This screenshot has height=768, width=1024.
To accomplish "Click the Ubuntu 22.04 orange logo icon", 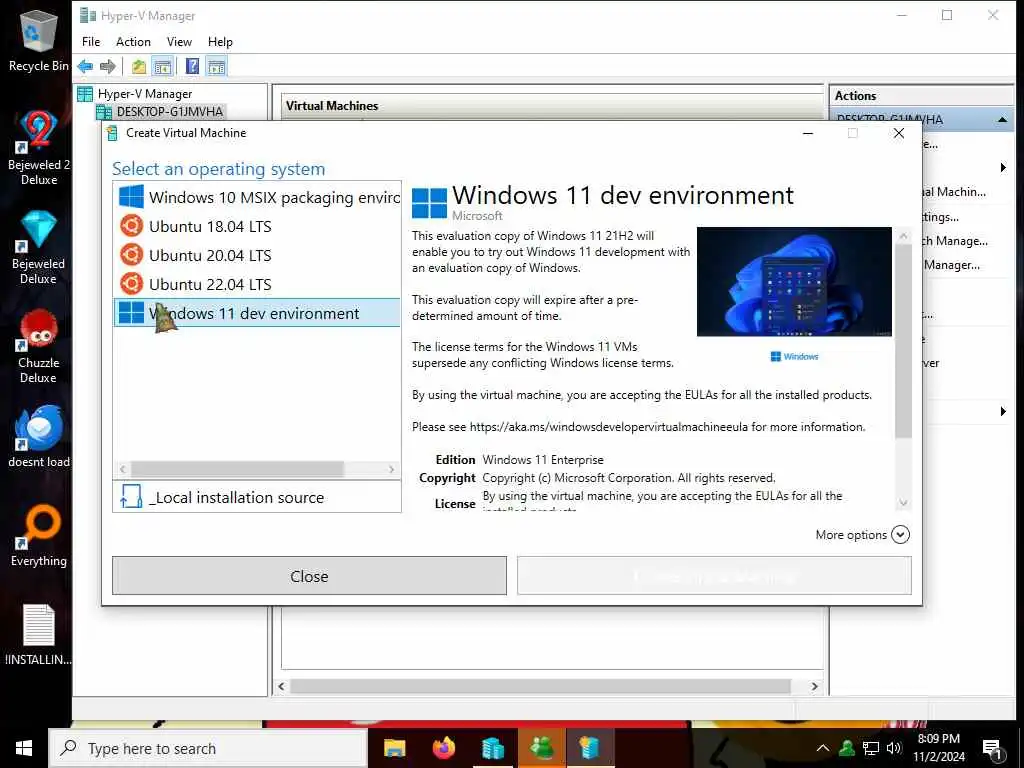I will pos(131,283).
